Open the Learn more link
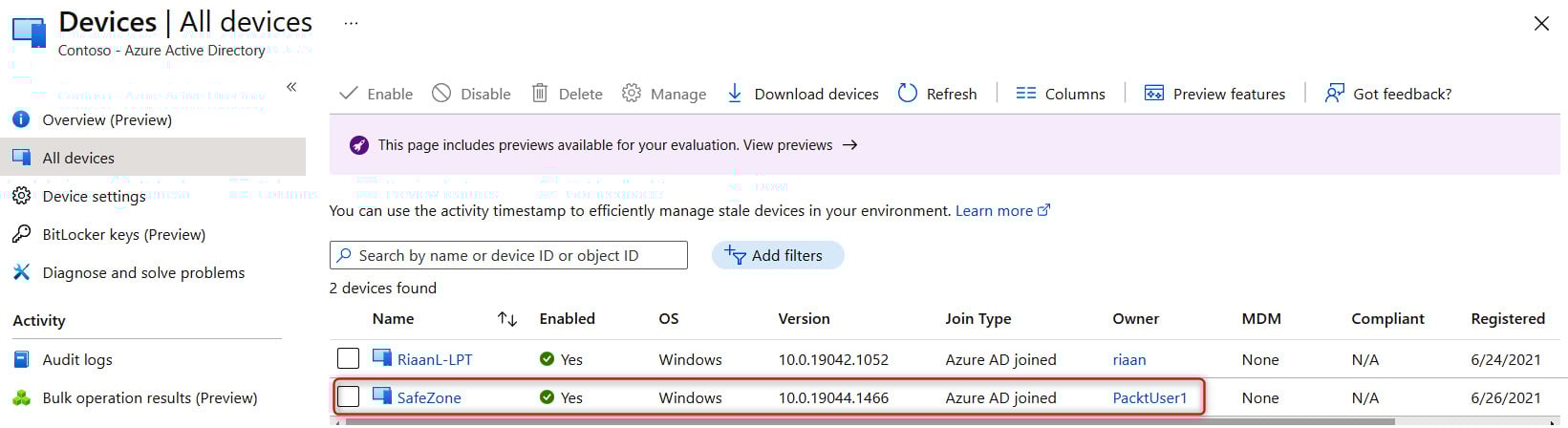The height and width of the screenshot is (428, 1568). coord(994,211)
